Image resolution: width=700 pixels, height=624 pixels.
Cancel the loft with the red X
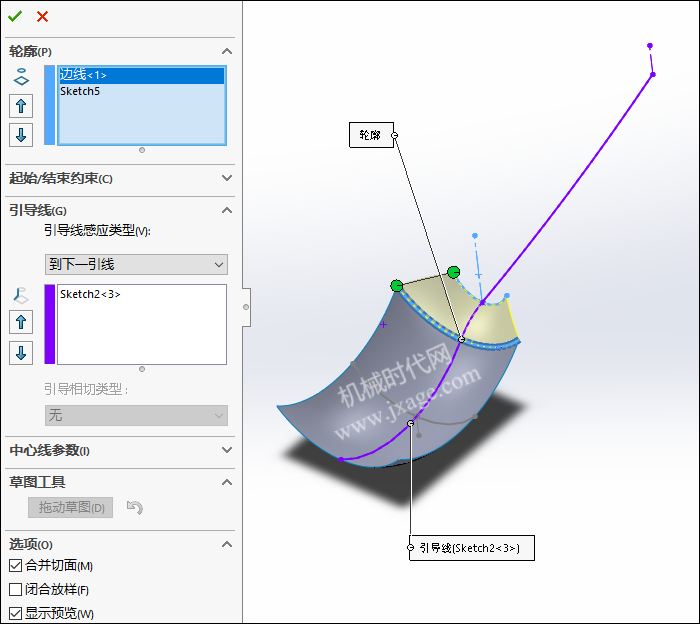point(42,17)
